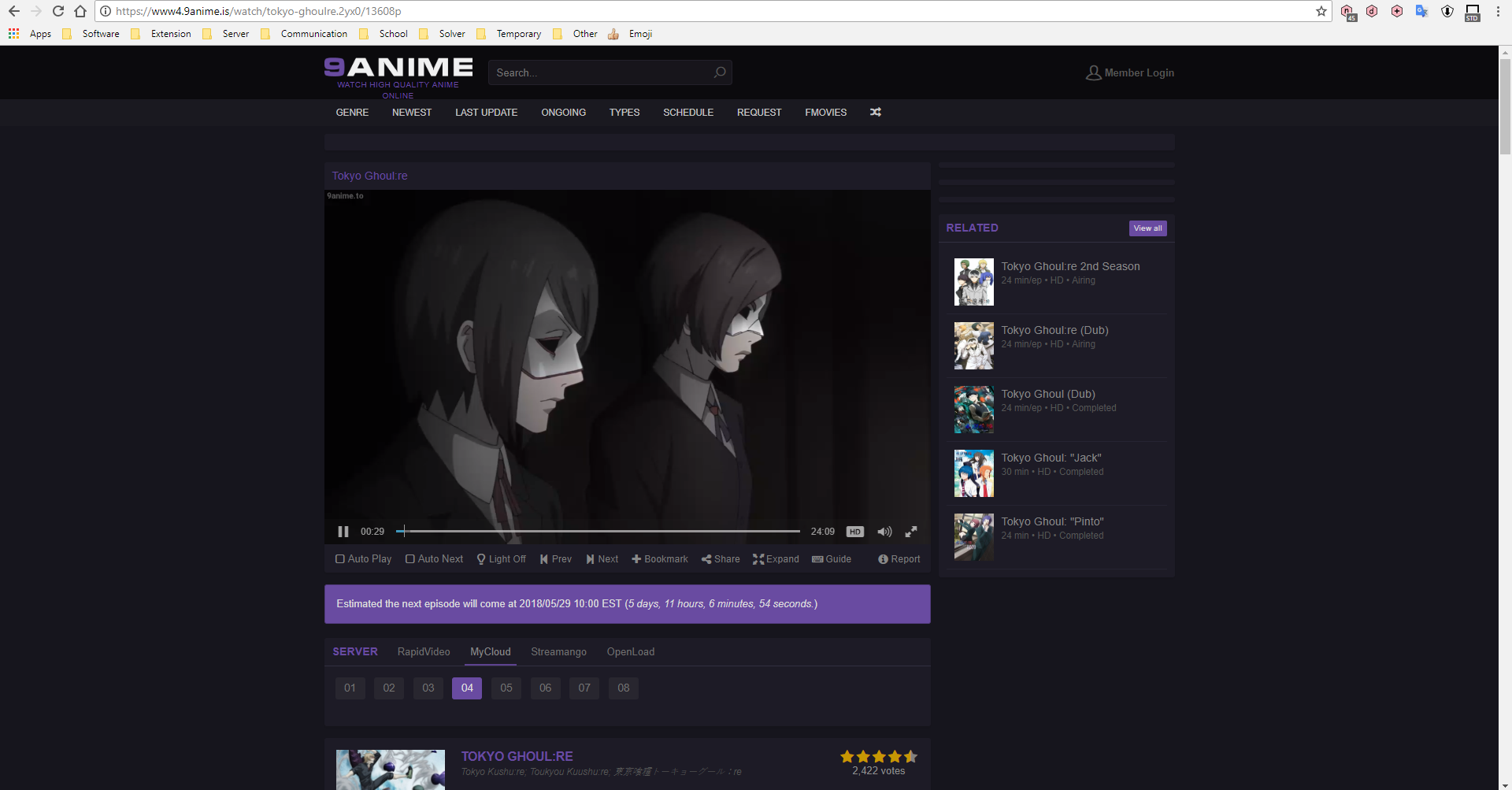Screen dimensions: 1512x790
Task: Go to the Prev episode
Action: point(556,559)
